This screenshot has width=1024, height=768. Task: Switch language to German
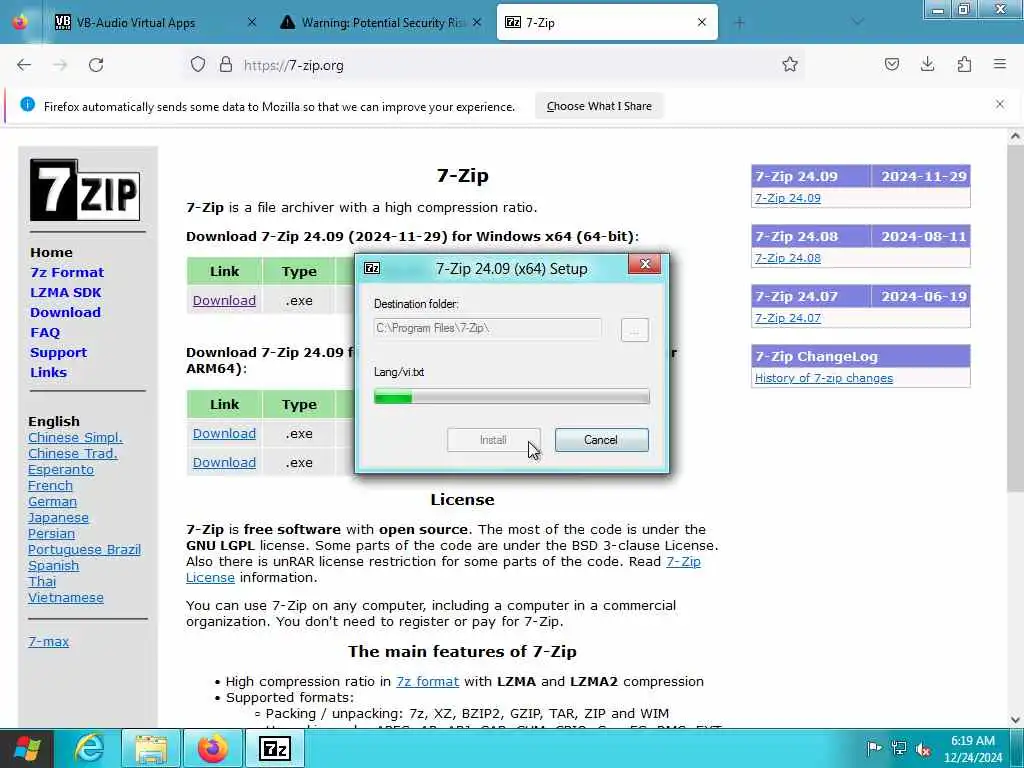52,502
